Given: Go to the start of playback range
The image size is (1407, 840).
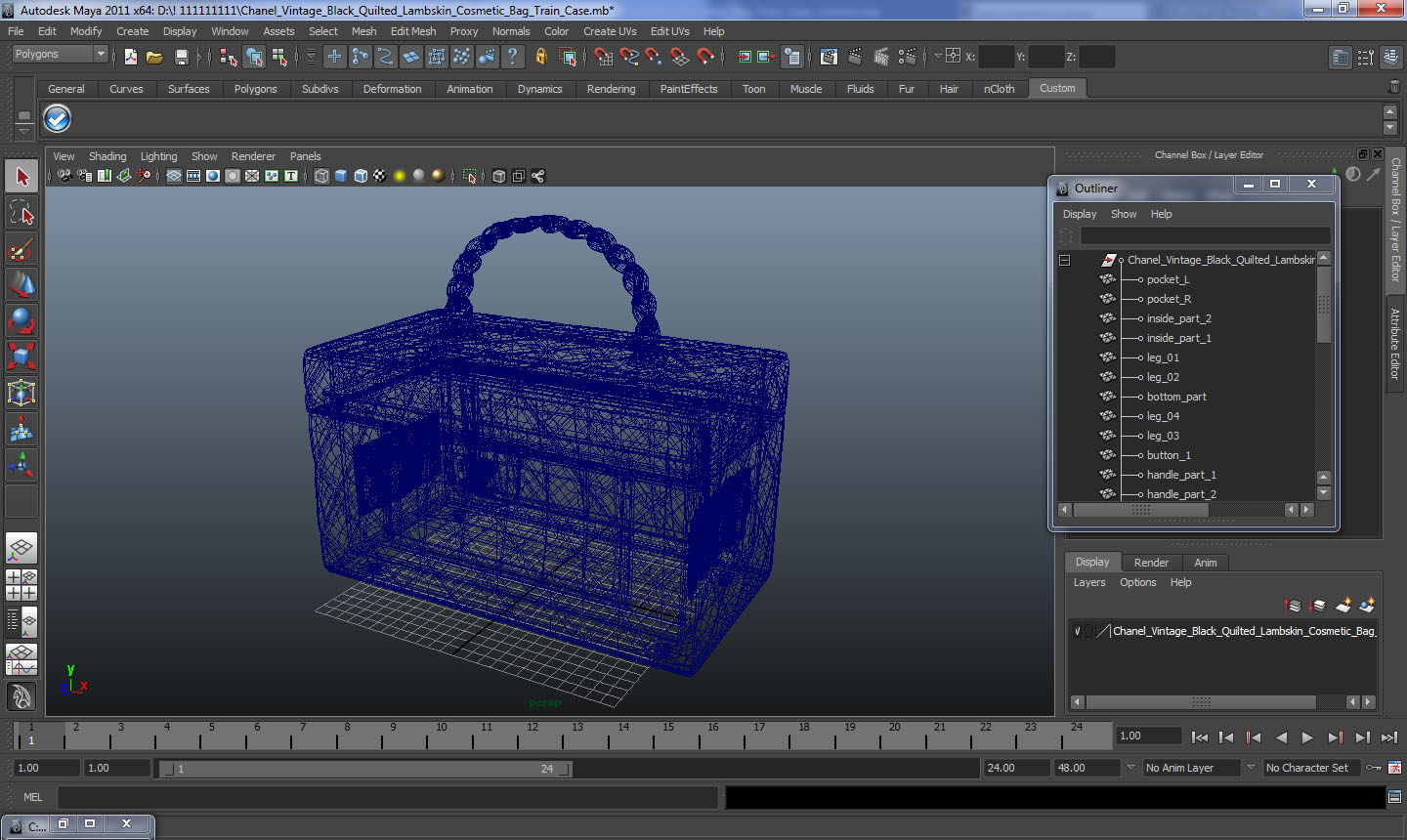Looking at the screenshot, I should (x=1200, y=737).
